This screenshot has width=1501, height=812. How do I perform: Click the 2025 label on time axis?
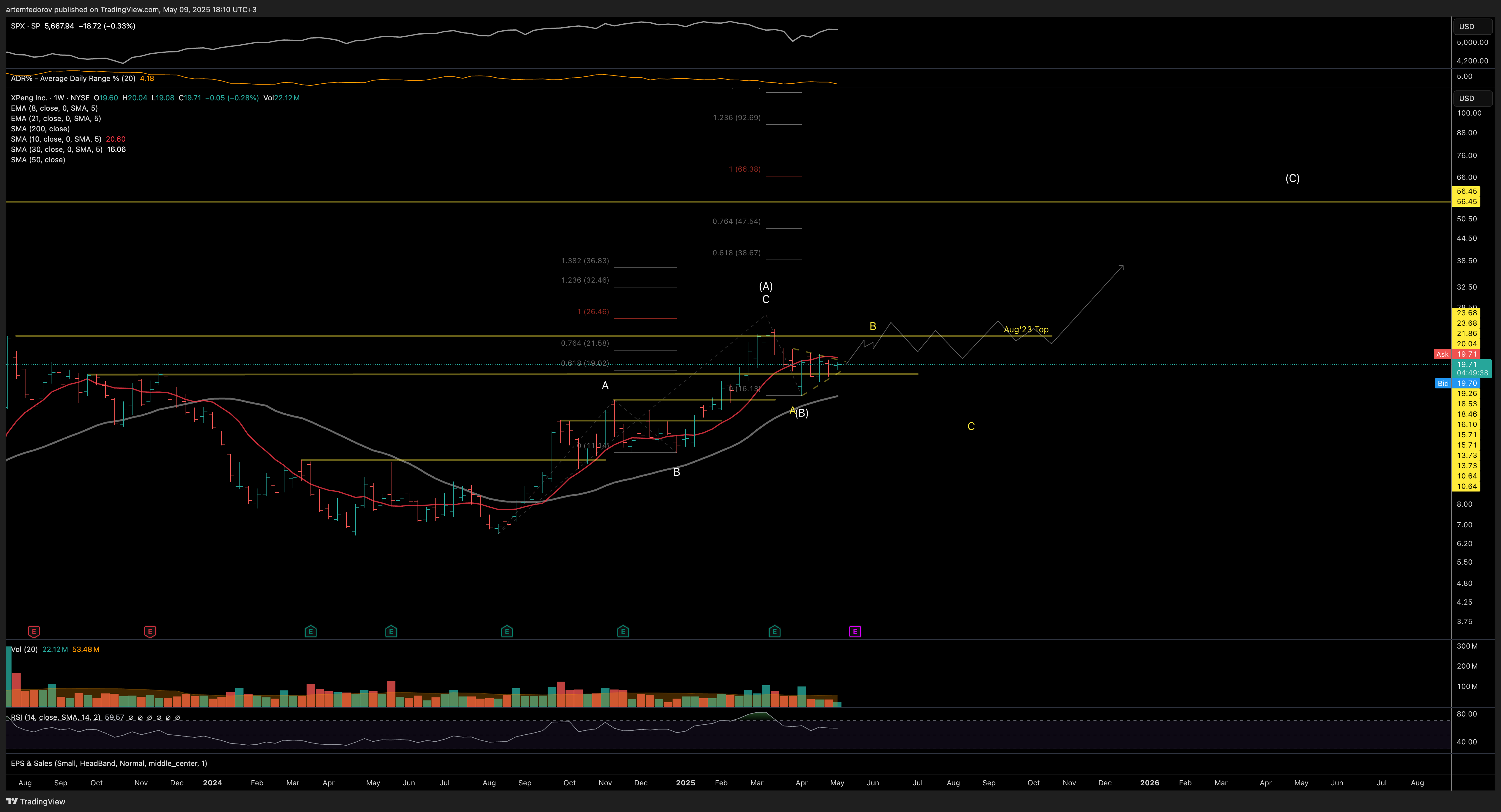click(685, 783)
